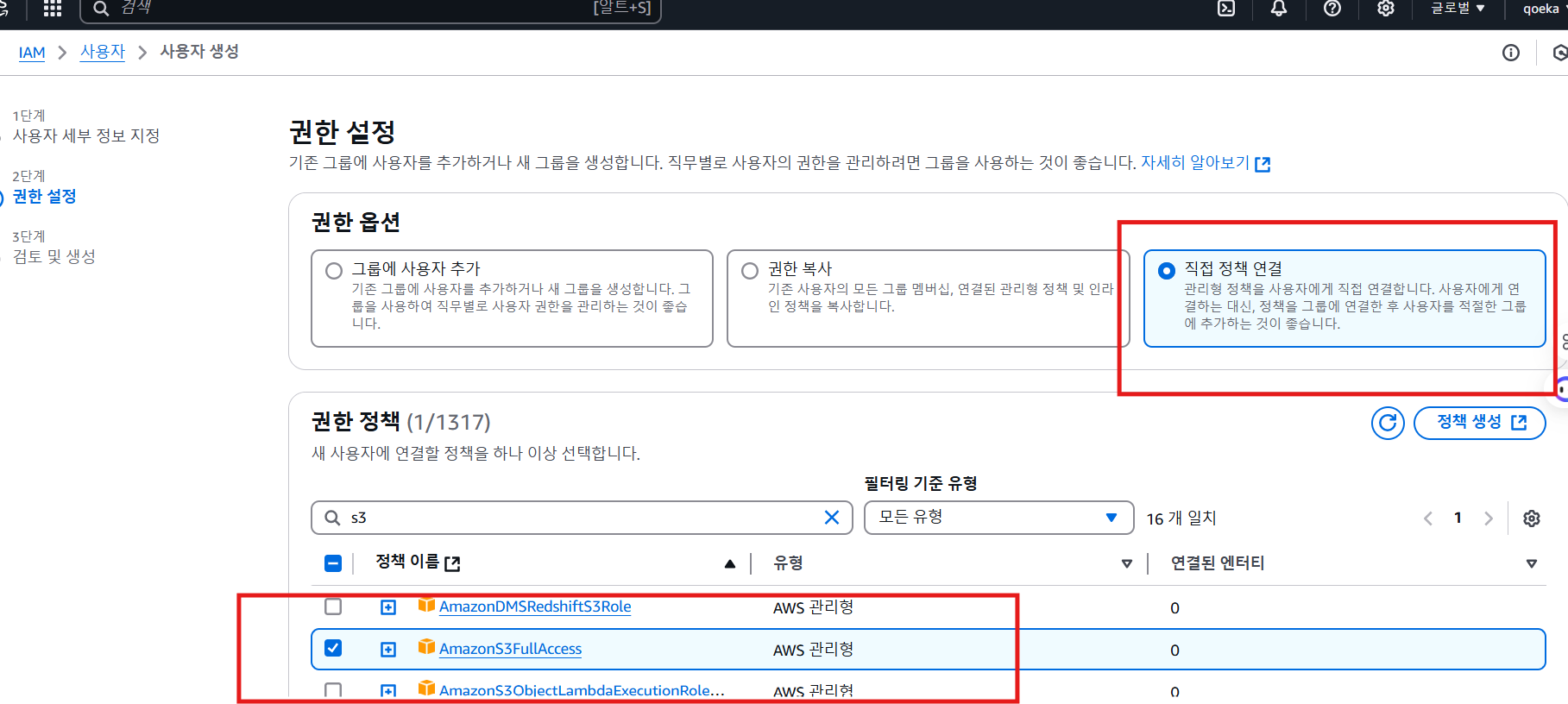Sort by the 유형 column arrow
Screen dimensions: 1568x704
click(x=1126, y=563)
